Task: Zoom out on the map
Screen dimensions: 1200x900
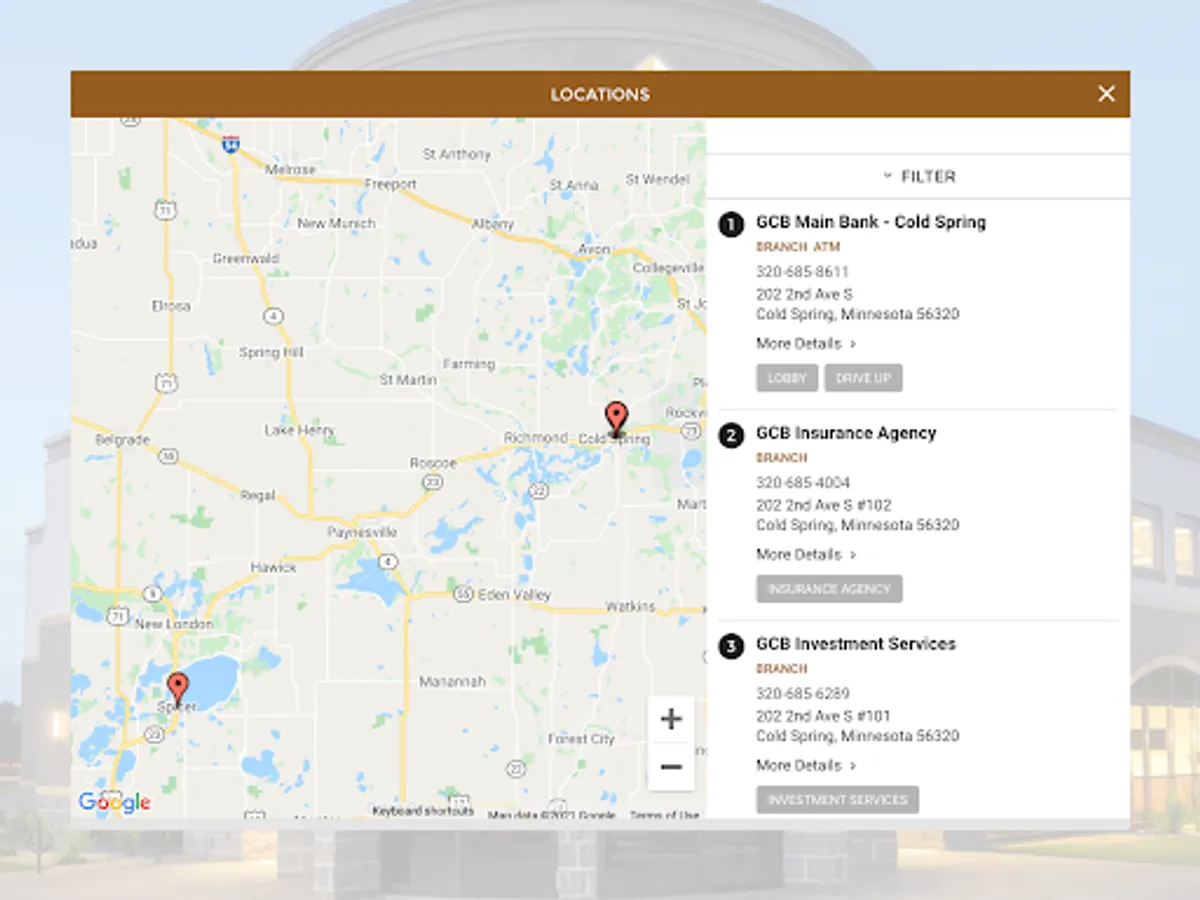Action: [x=671, y=767]
